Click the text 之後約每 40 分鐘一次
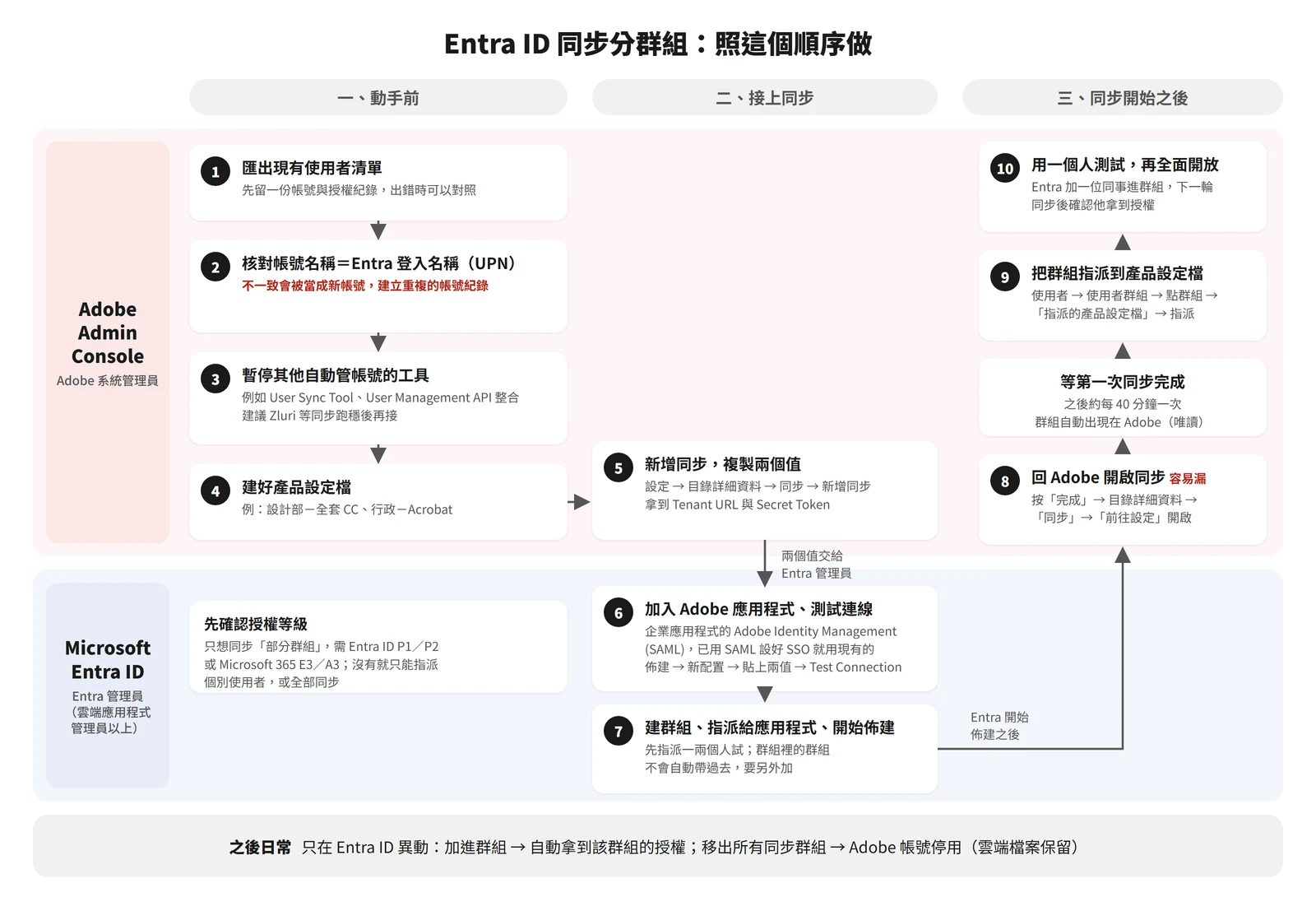1316x897 pixels. (1122, 404)
